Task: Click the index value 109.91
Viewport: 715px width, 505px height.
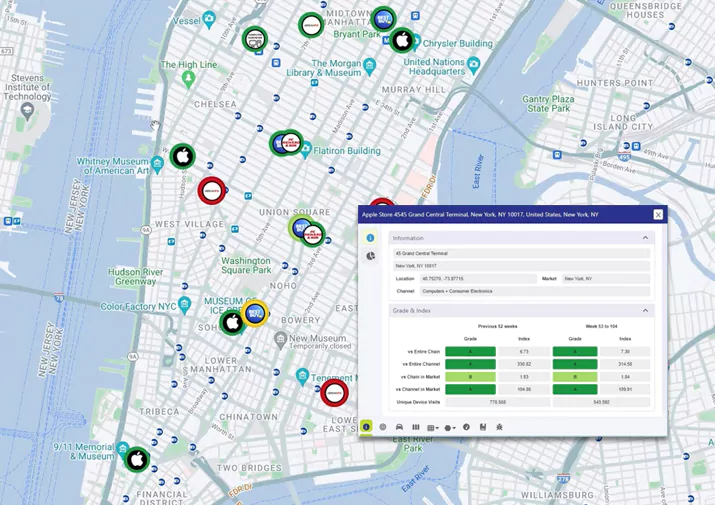Action: tap(625, 390)
